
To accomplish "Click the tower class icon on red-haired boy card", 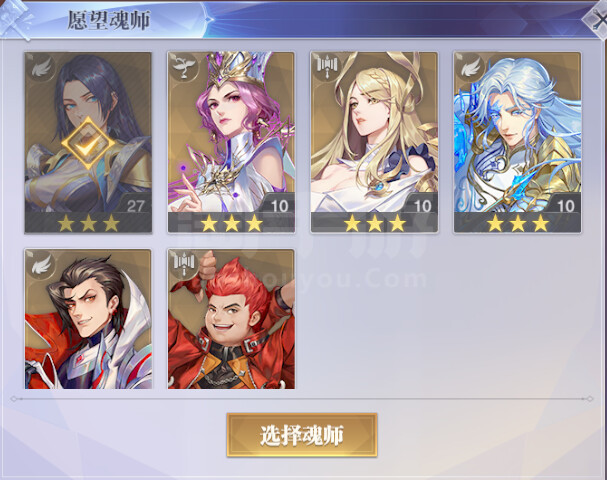I will pyautogui.click(x=184, y=264).
